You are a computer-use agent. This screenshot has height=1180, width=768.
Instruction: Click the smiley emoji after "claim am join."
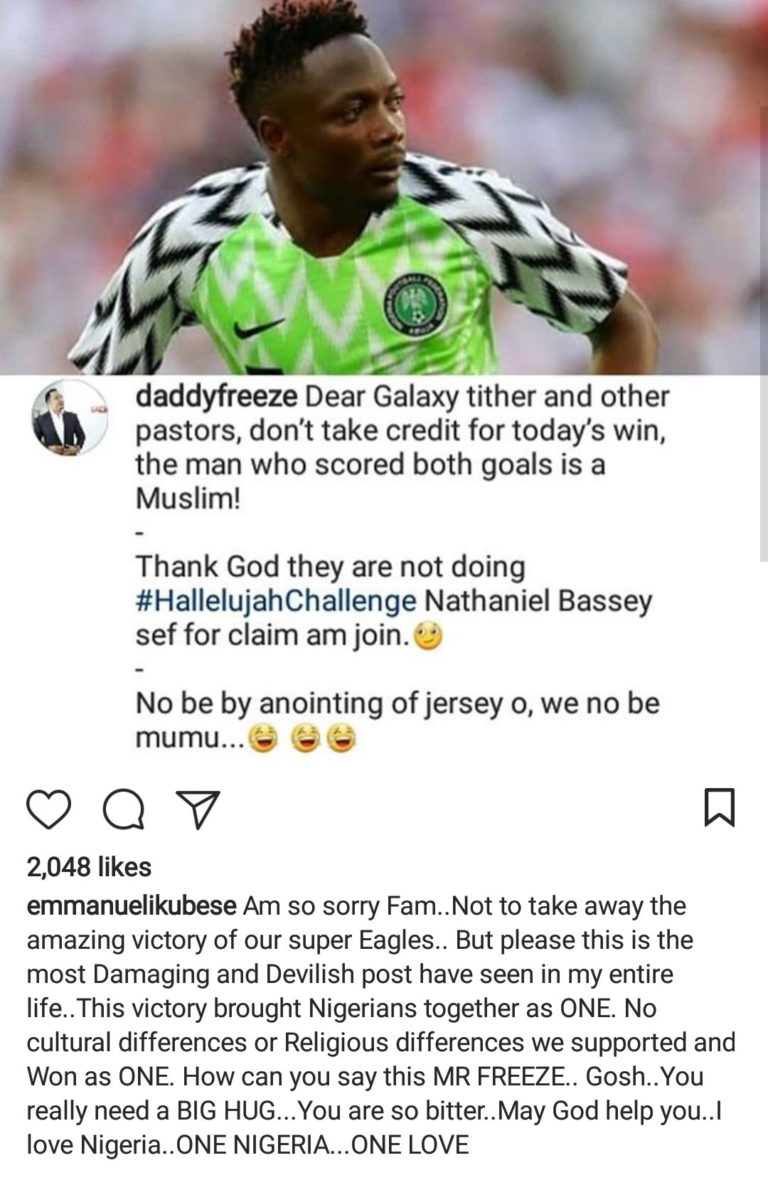[428, 636]
